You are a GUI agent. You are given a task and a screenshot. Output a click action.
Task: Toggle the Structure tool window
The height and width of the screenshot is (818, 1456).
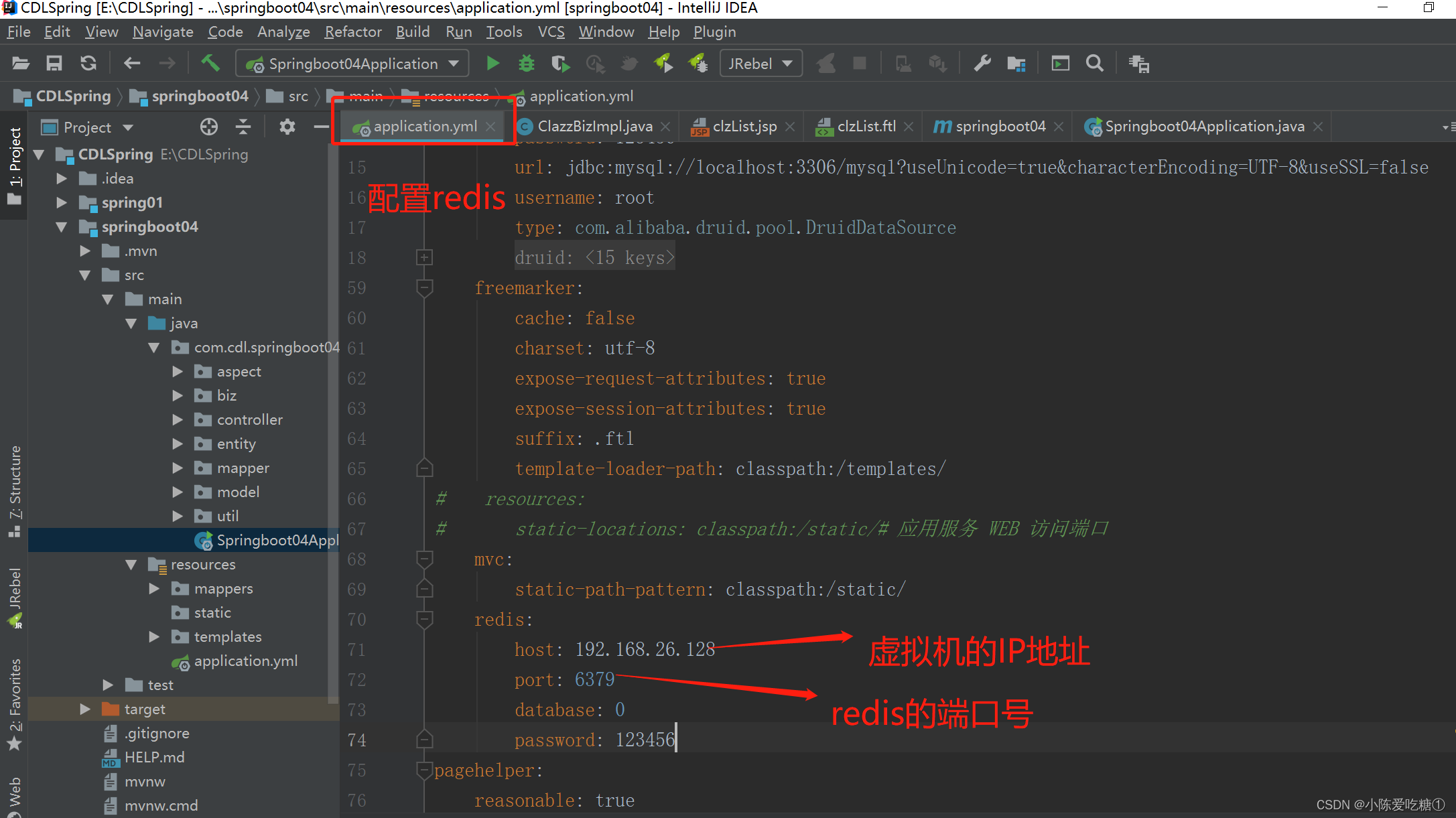pyautogui.click(x=15, y=490)
